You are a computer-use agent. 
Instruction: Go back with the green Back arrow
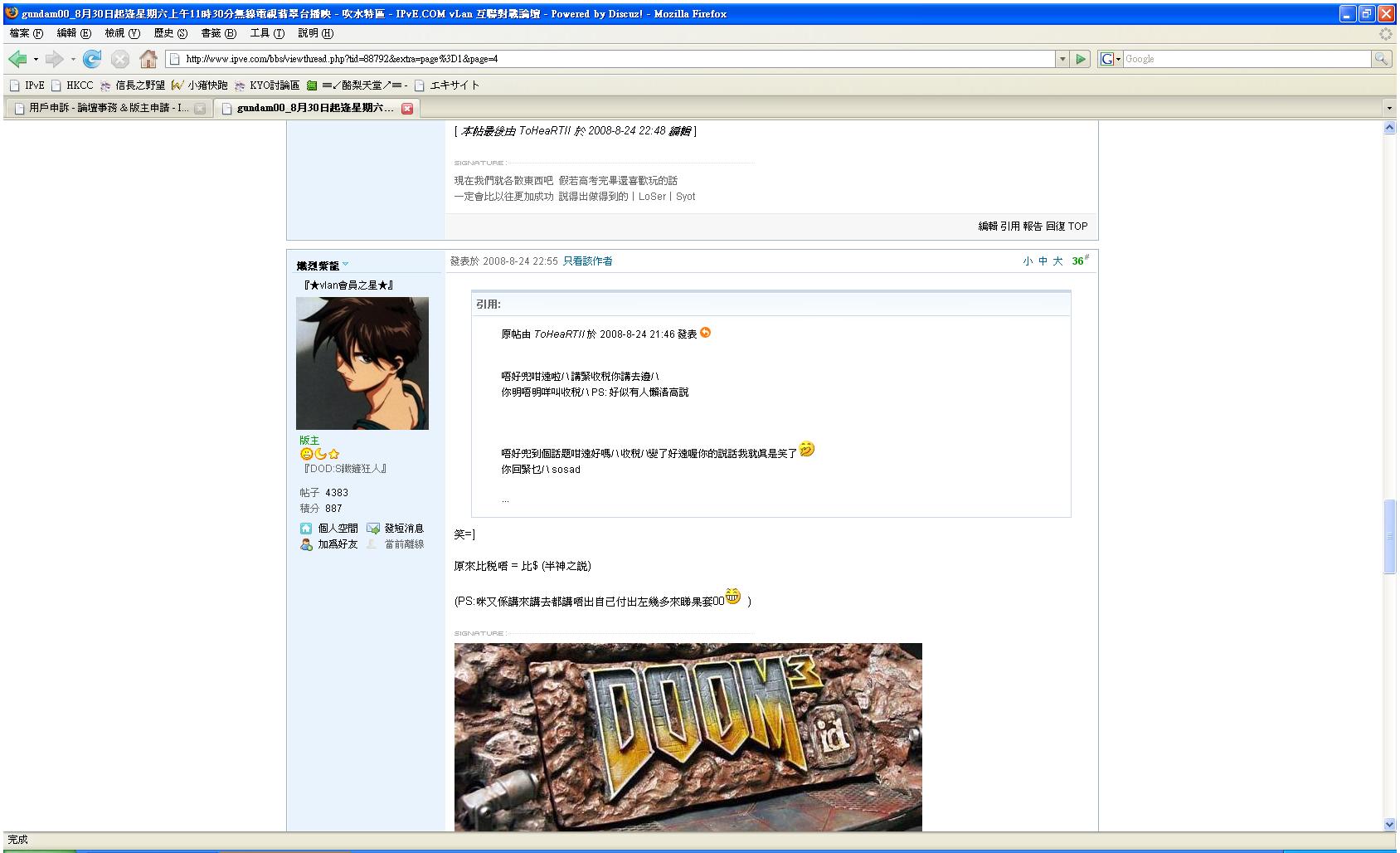pyautogui.click(x=17, y=59)
